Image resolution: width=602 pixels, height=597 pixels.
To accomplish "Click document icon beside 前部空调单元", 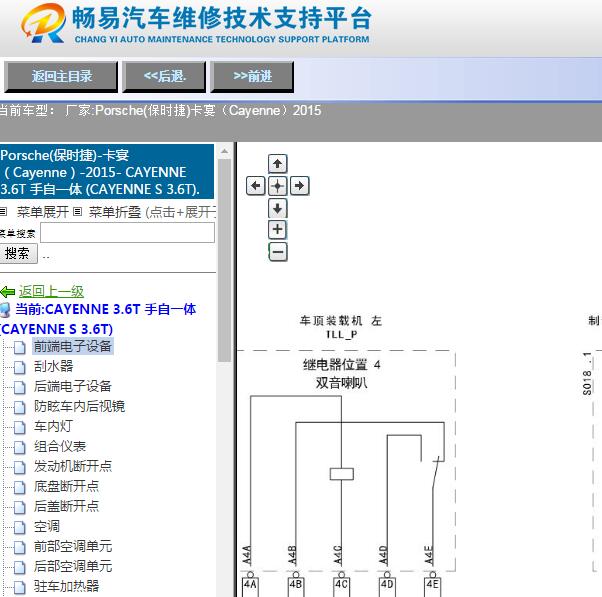I will point(20,547).
